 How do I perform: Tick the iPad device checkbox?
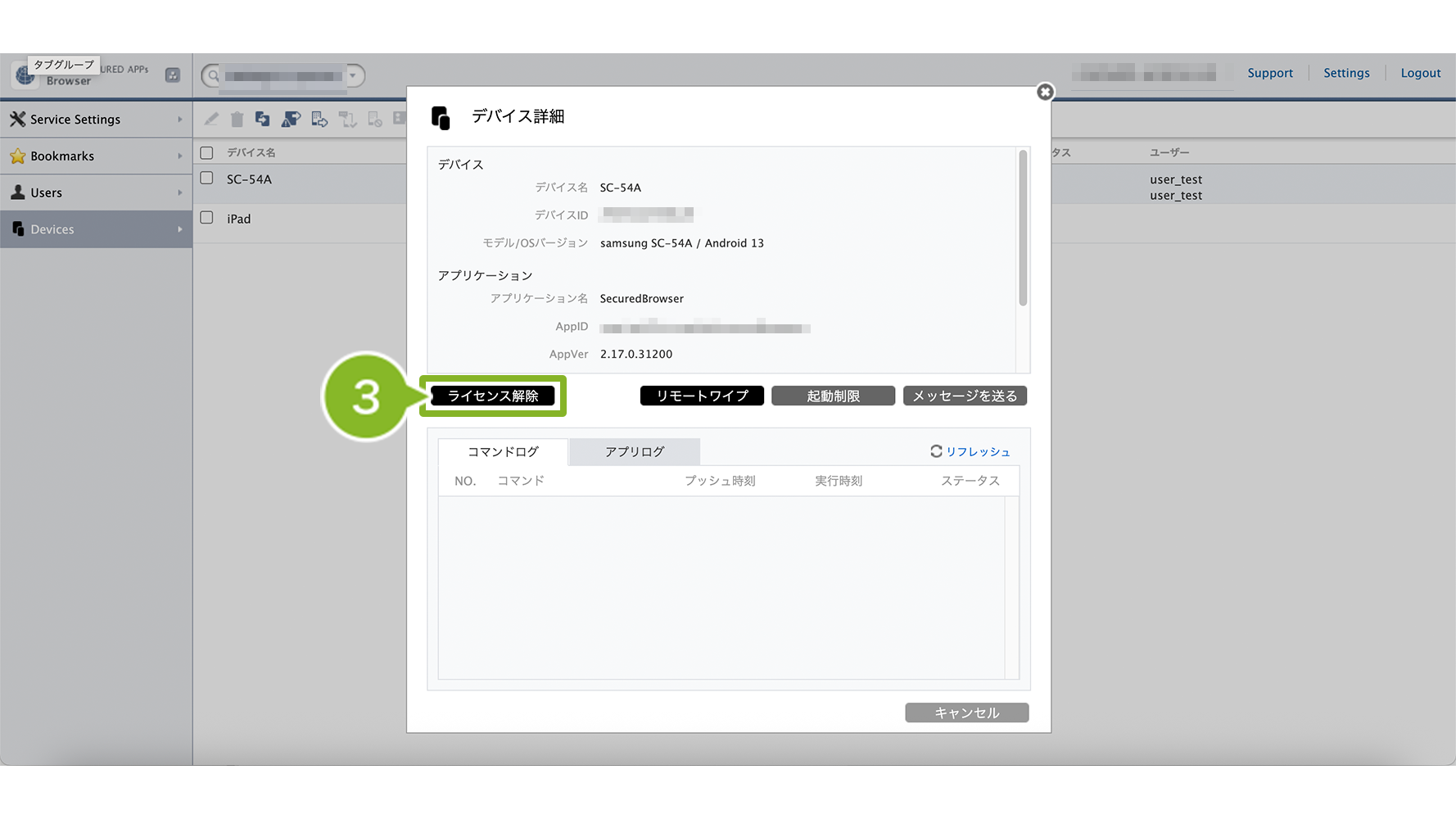coord(207,218)
